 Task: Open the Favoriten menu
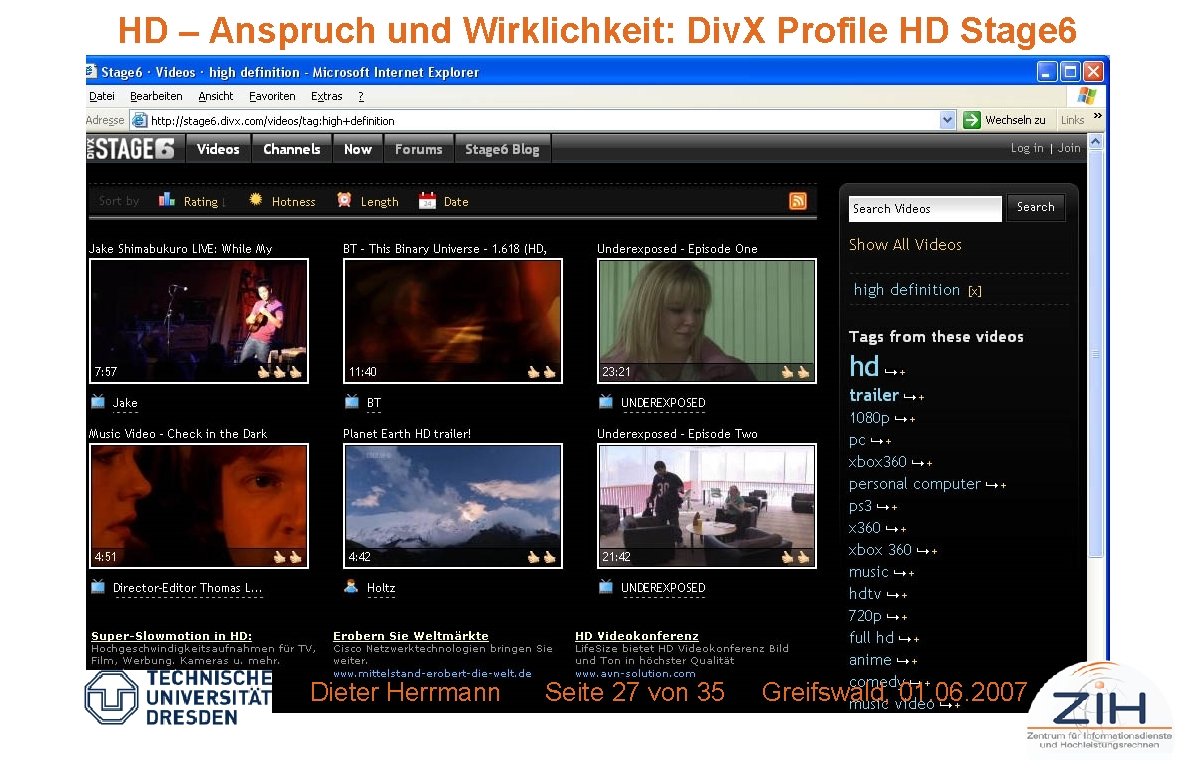272,96
